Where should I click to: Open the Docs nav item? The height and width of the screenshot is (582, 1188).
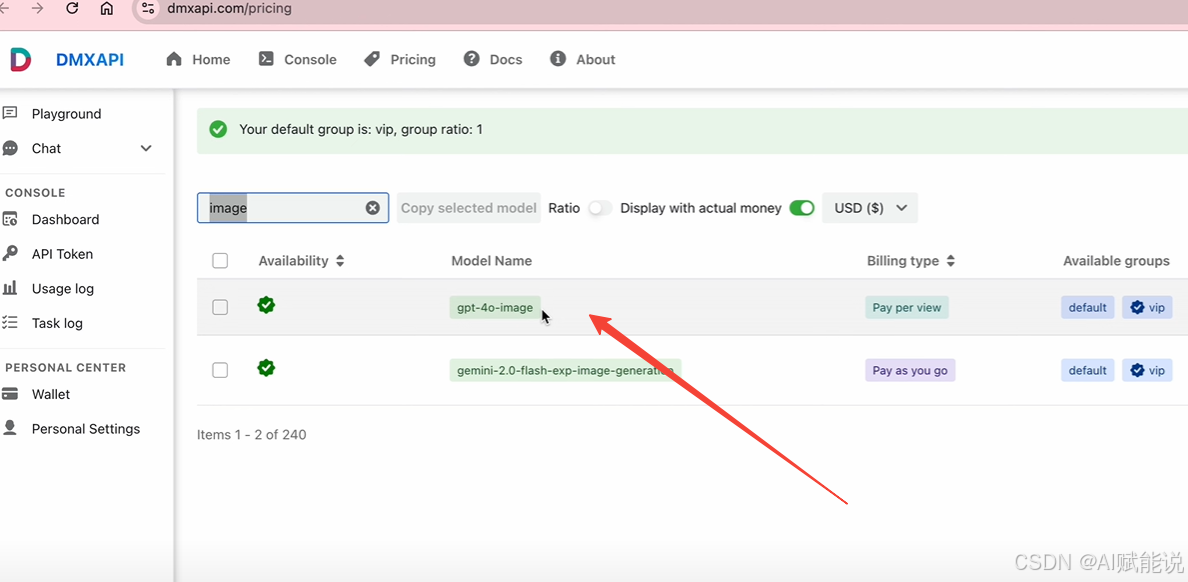[493, 59]
